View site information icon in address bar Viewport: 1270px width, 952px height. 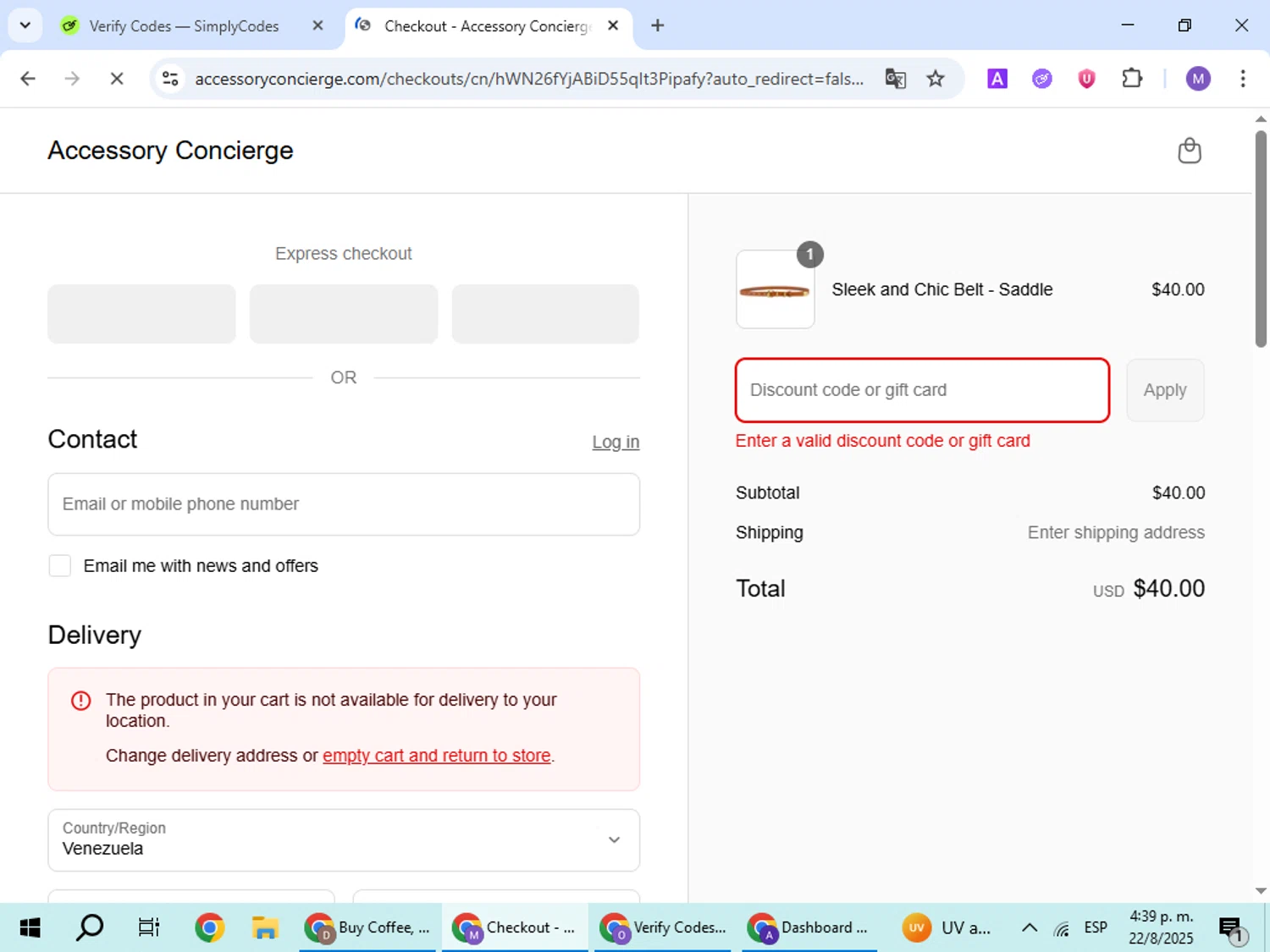[170, 79]
